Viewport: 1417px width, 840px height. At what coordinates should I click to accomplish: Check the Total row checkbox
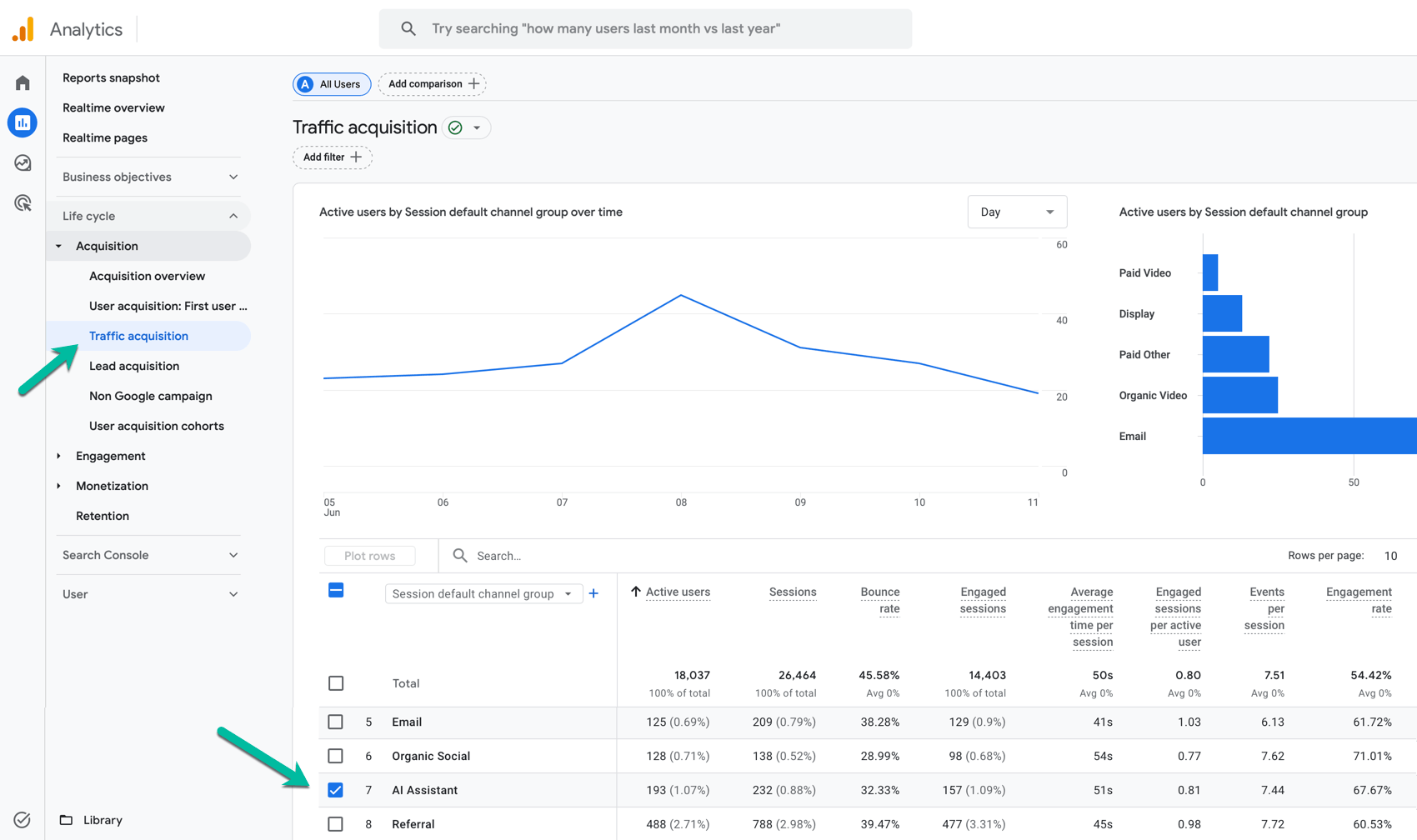coord(336,683)
